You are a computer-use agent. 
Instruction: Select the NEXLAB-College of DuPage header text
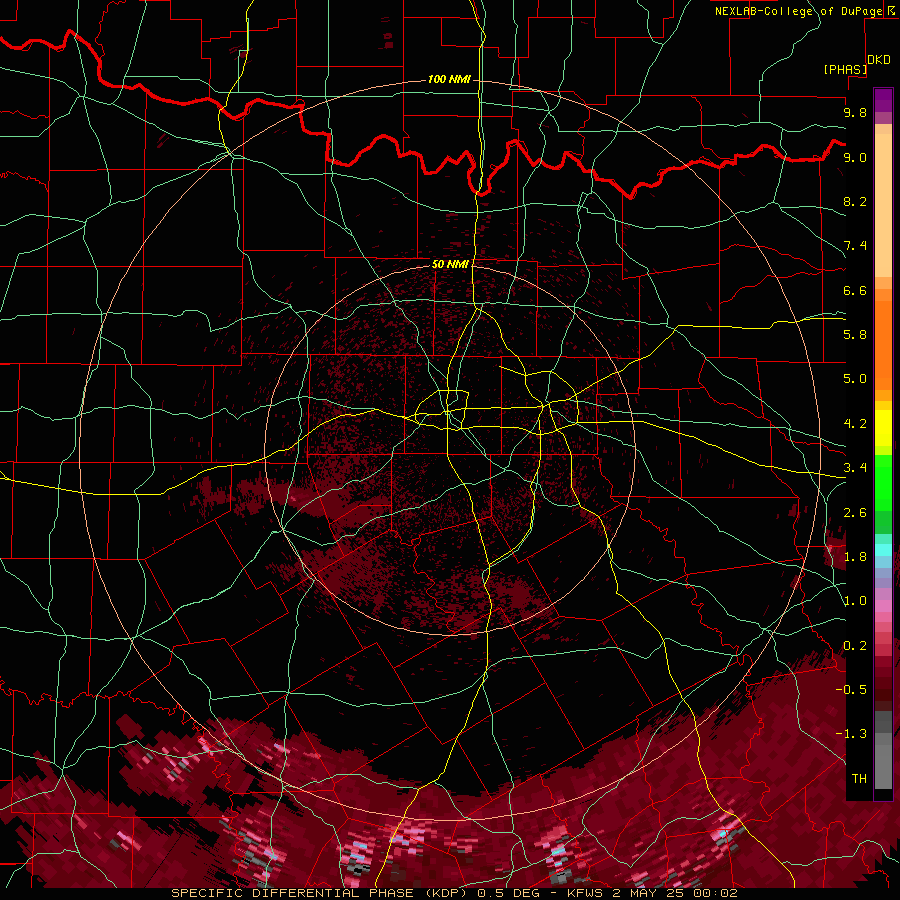799,11
